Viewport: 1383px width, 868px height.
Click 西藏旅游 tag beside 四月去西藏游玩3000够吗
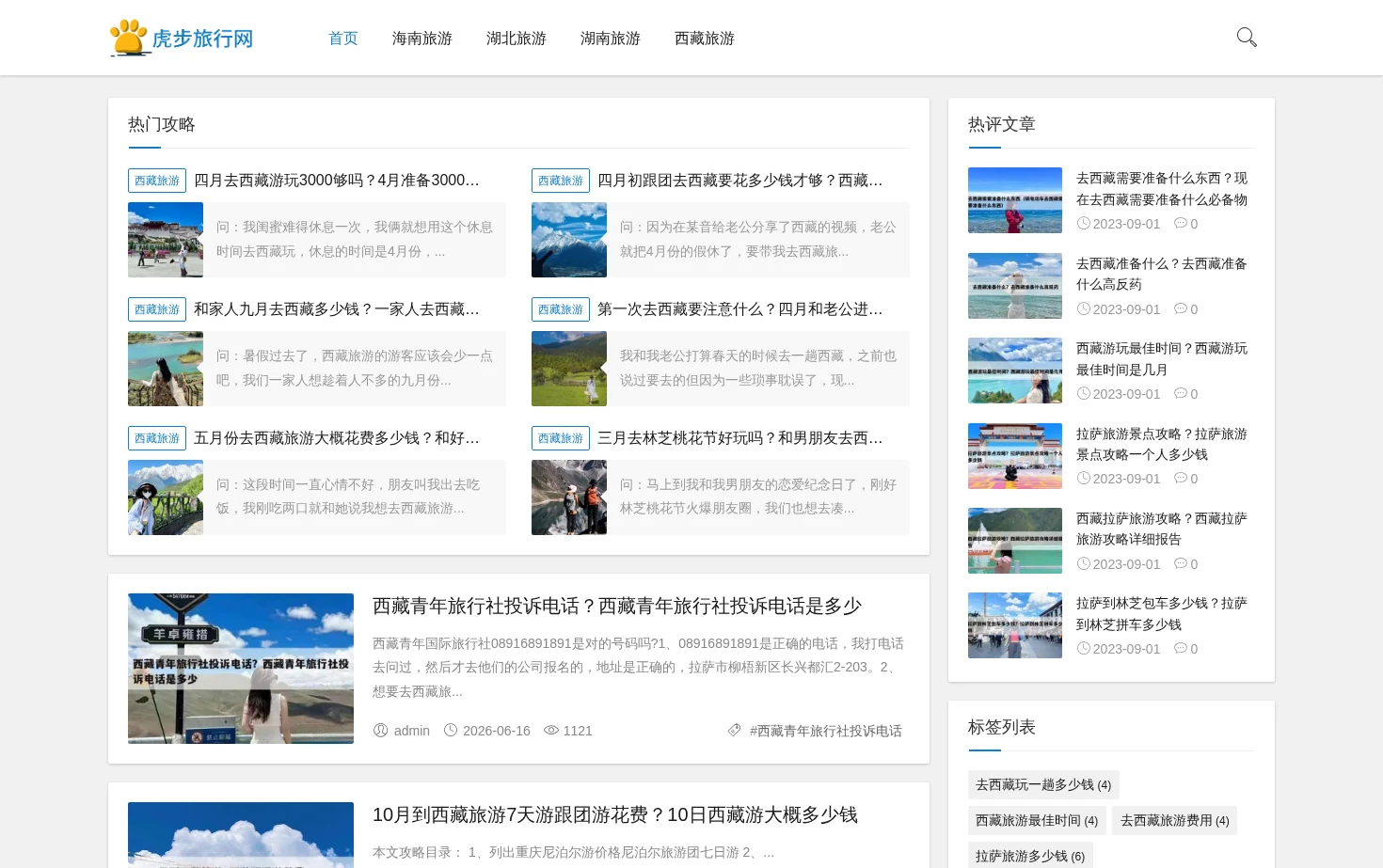pyautogui.click(x=157, y=181)
